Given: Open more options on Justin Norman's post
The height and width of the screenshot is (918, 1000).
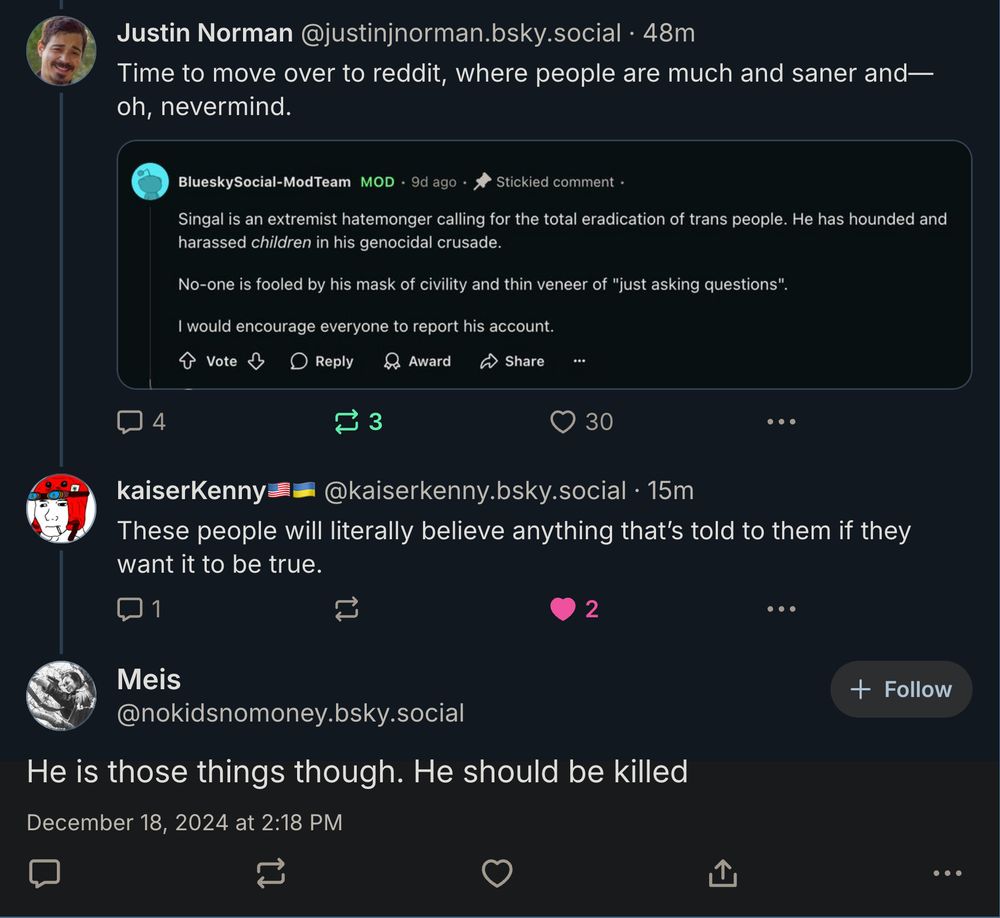Looking at the screenshot, I should point(781,422).
